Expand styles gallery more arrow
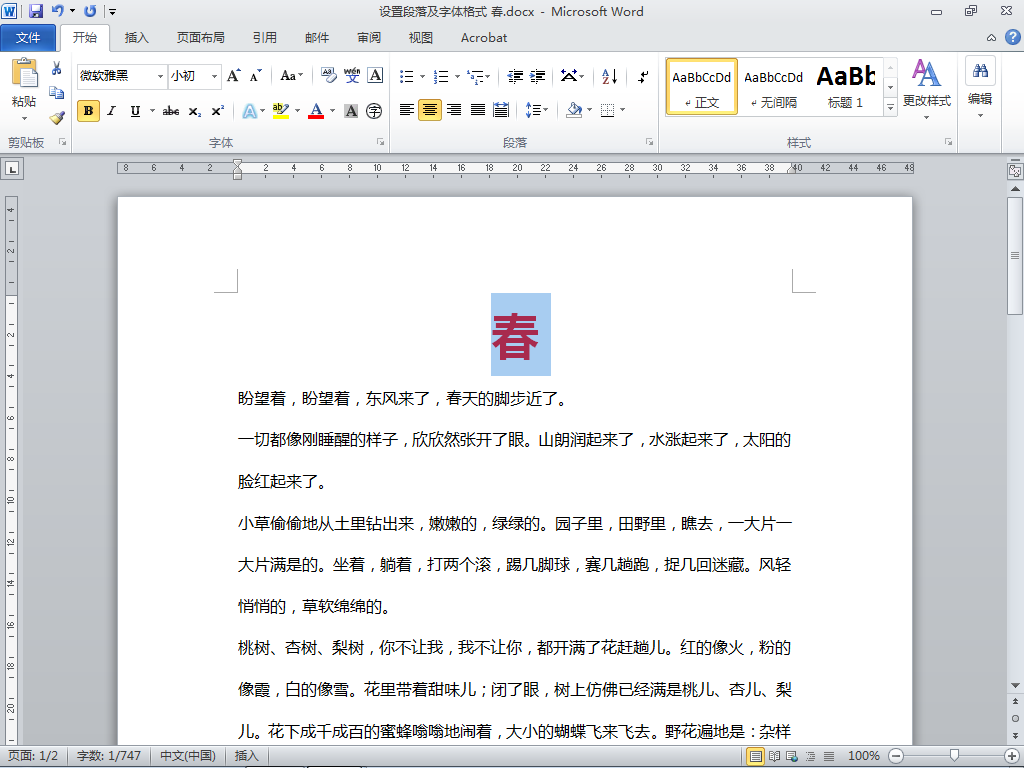Screen dimensions: 1024x768 [x=890, y=107]
